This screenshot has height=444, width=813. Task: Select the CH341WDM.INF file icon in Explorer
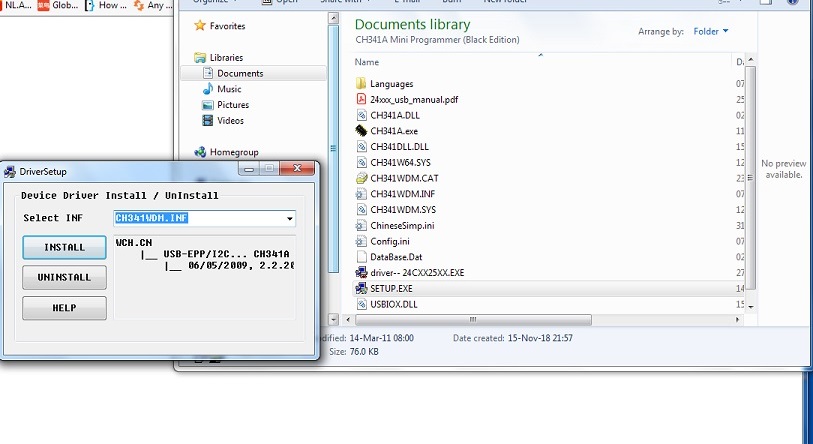[361, 194]
